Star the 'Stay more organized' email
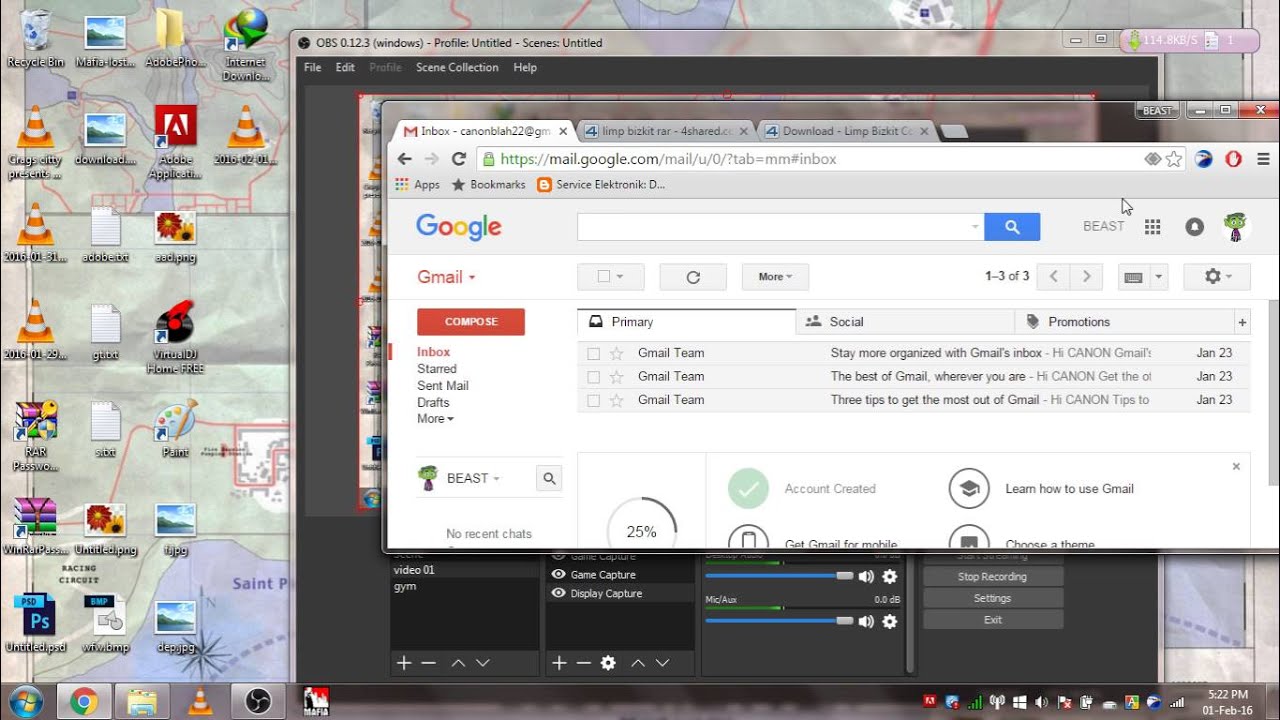 click(x=616, y=353)
